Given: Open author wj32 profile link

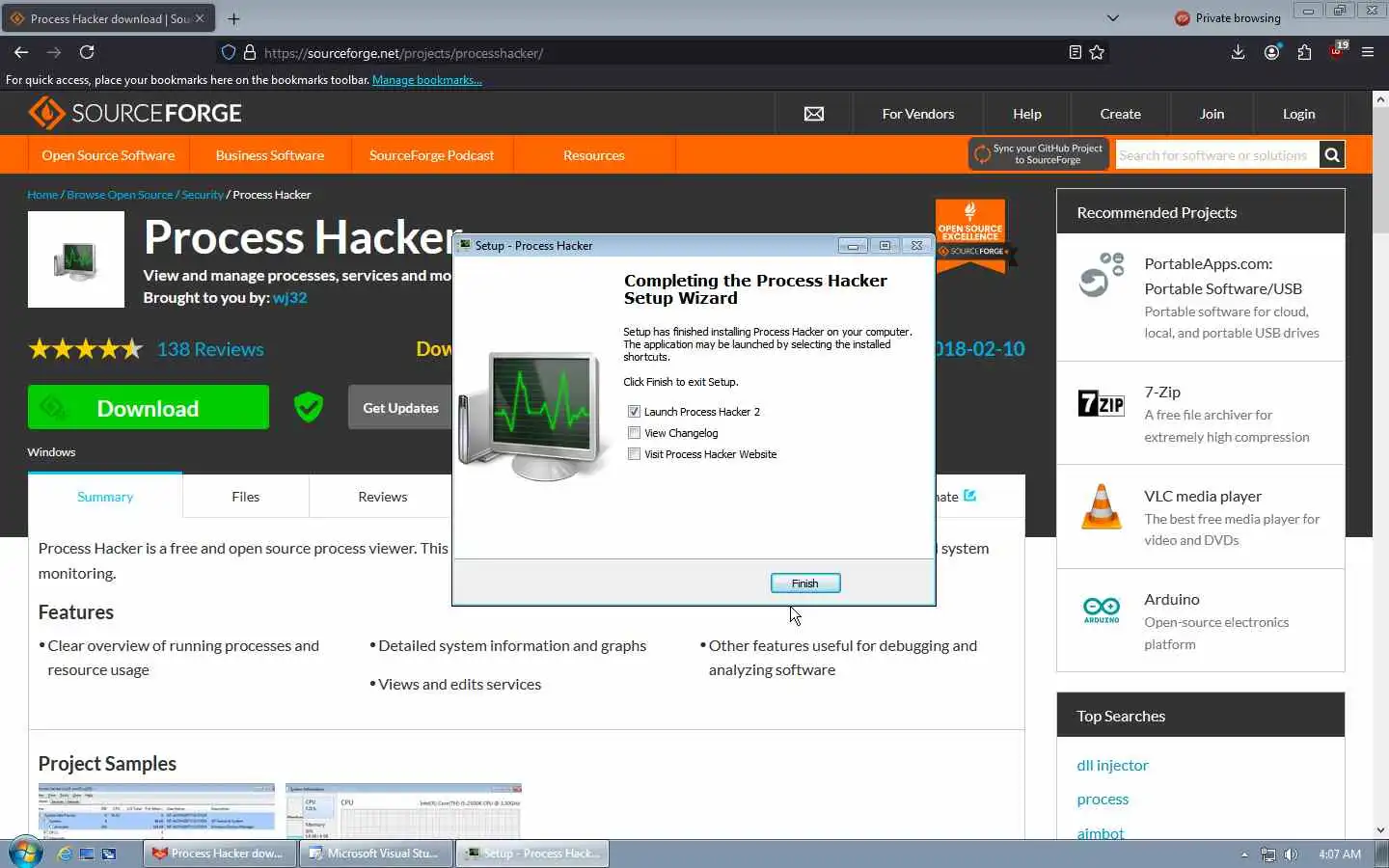Looking at the screenshot, I should click(x=289, y=298).
